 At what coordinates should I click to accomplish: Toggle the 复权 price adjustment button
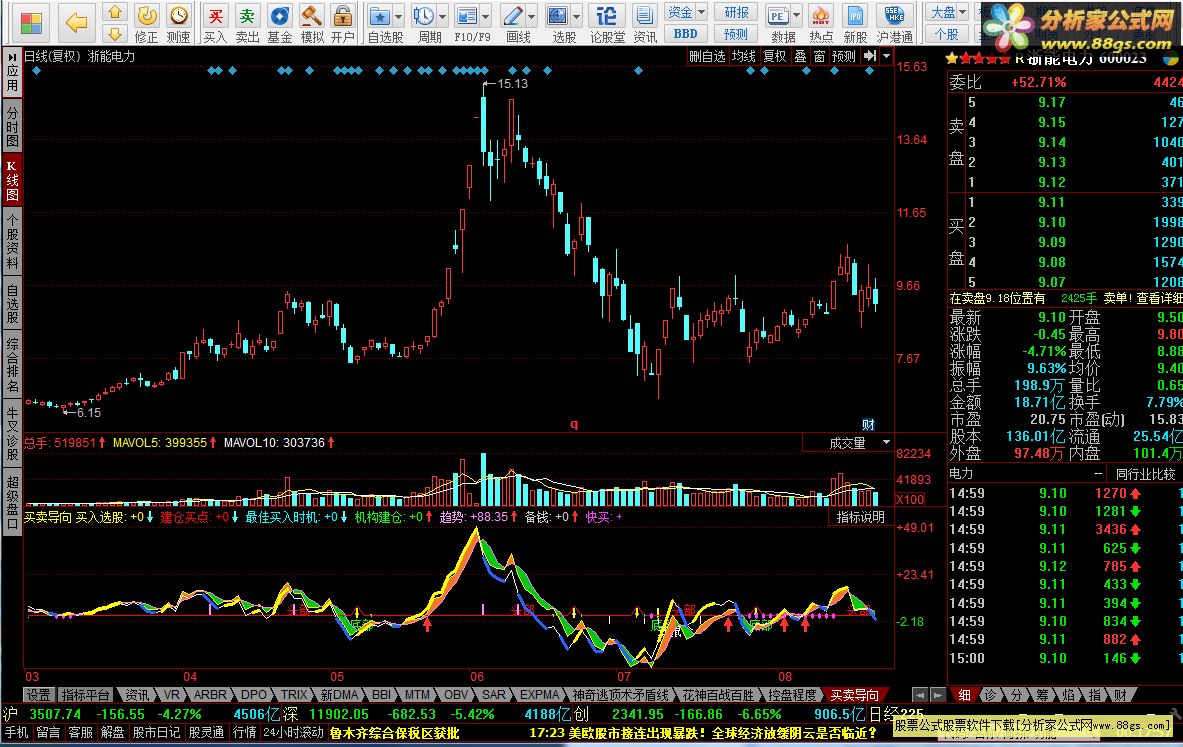[774, 56]
